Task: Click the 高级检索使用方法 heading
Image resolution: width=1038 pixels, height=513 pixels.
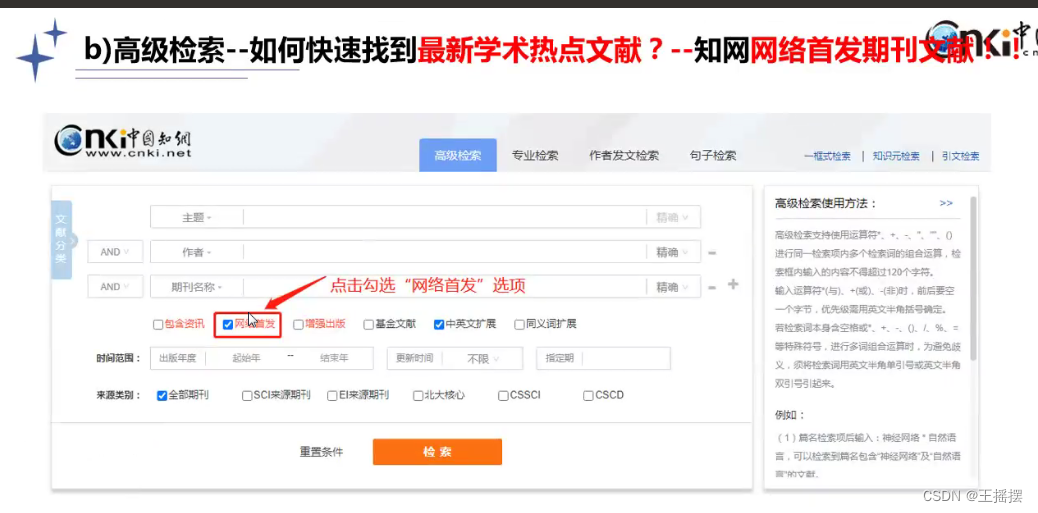Action: (826, 204)
